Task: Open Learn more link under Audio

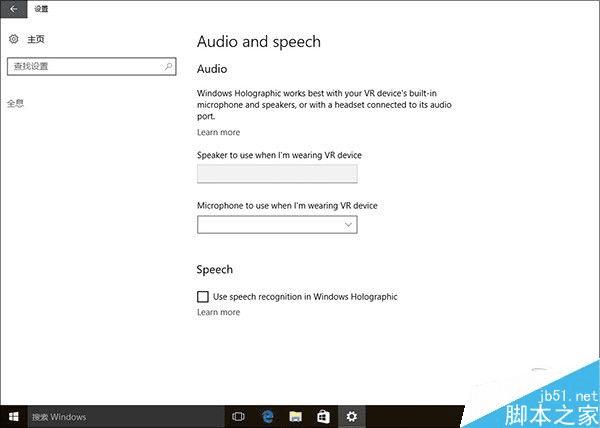Action: point(218,132)
